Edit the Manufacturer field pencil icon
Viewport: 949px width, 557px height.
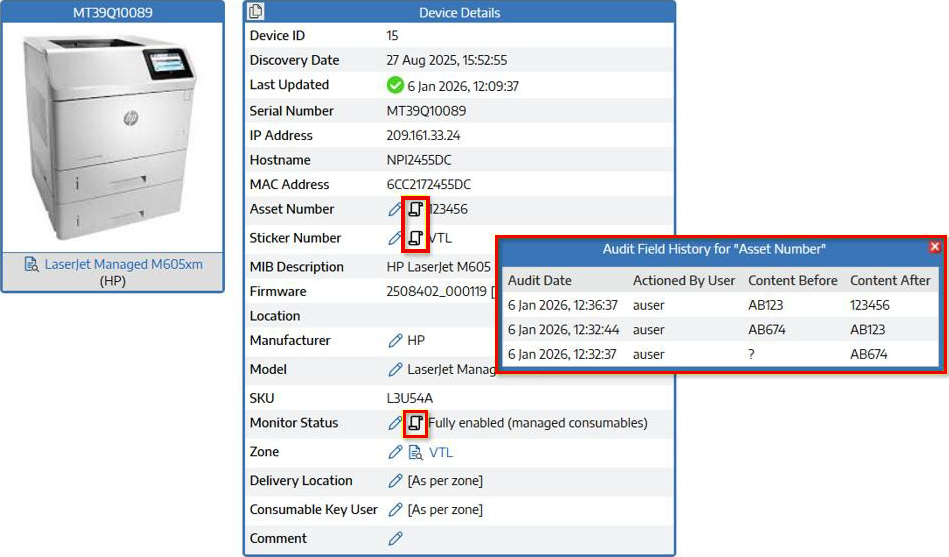tap(395, 341)
